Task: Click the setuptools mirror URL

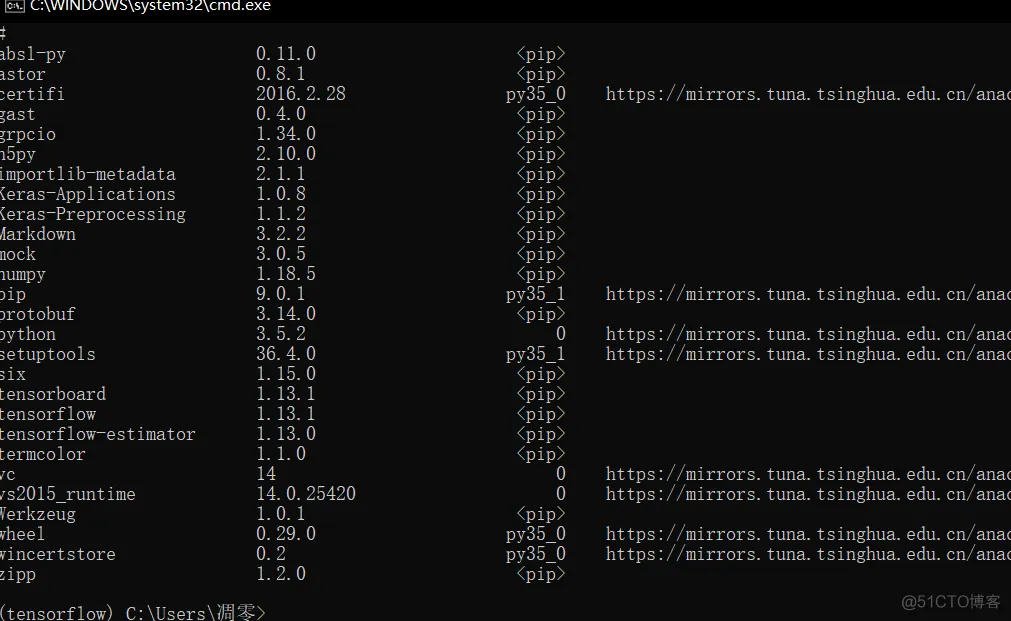Action: pos(808,354)
